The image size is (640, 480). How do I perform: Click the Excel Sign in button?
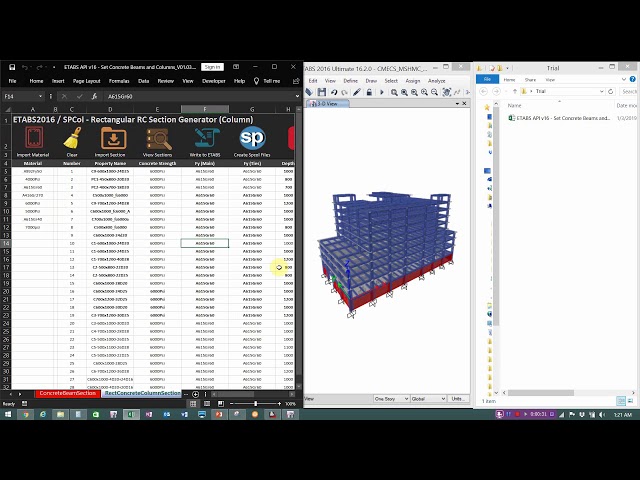pyautogui.click(x=212, y=67)
